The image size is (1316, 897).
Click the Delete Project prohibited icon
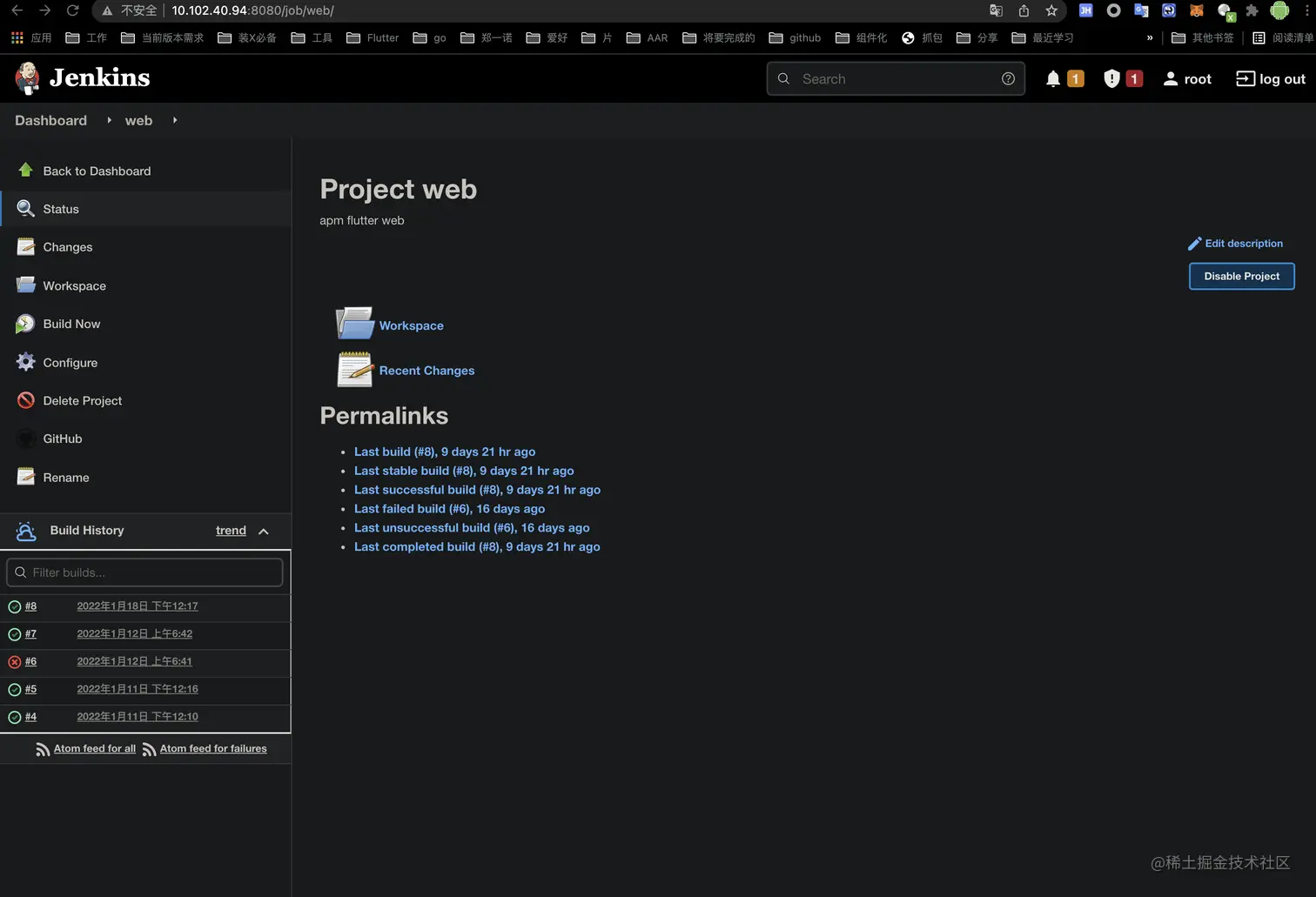tap(26, 400)
